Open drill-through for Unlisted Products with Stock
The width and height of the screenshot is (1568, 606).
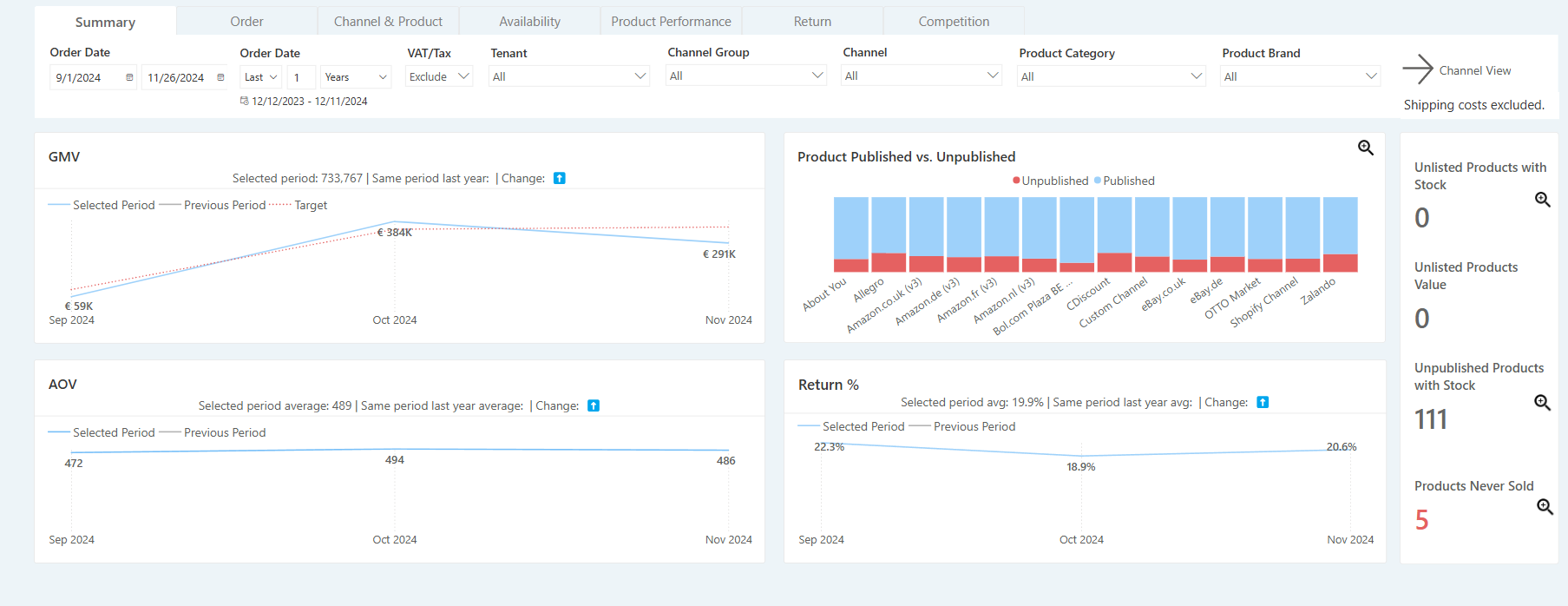pos(1542,200)
